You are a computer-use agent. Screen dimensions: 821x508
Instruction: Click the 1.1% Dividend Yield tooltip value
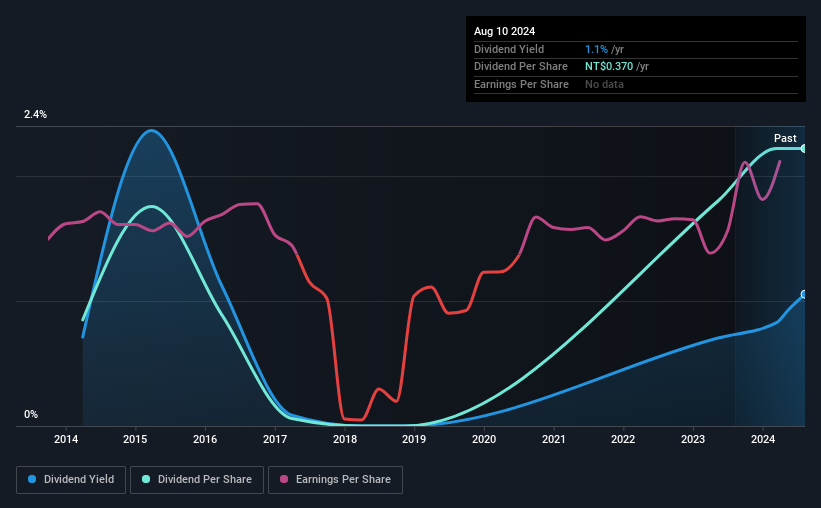pyautogui.click(x=596, y=49)
